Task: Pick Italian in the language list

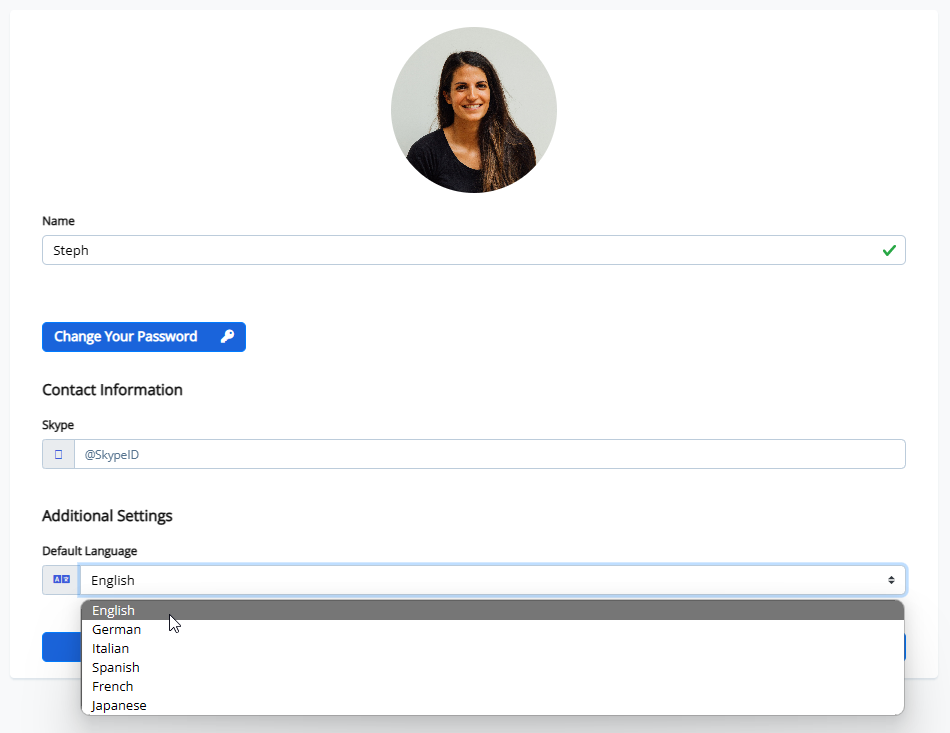Action: click(493, 648)
